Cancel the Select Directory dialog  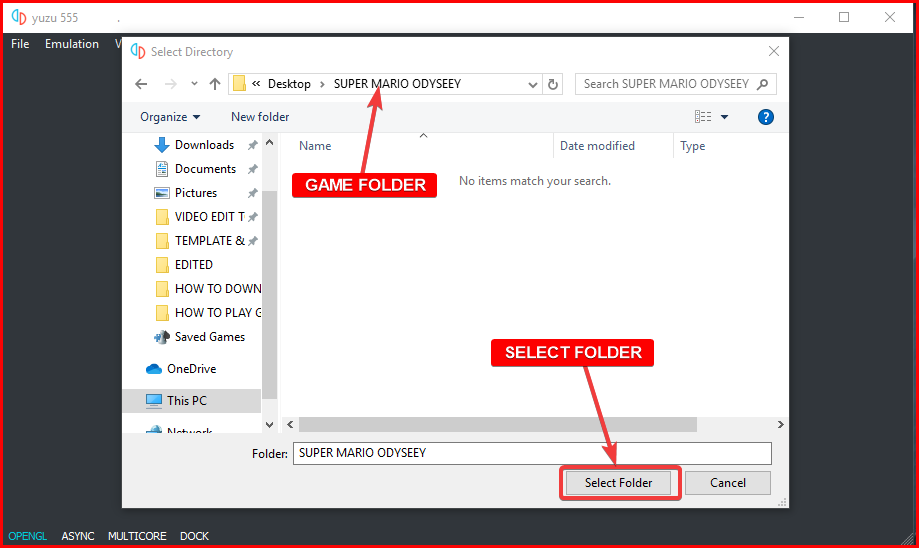click(728, 483)
